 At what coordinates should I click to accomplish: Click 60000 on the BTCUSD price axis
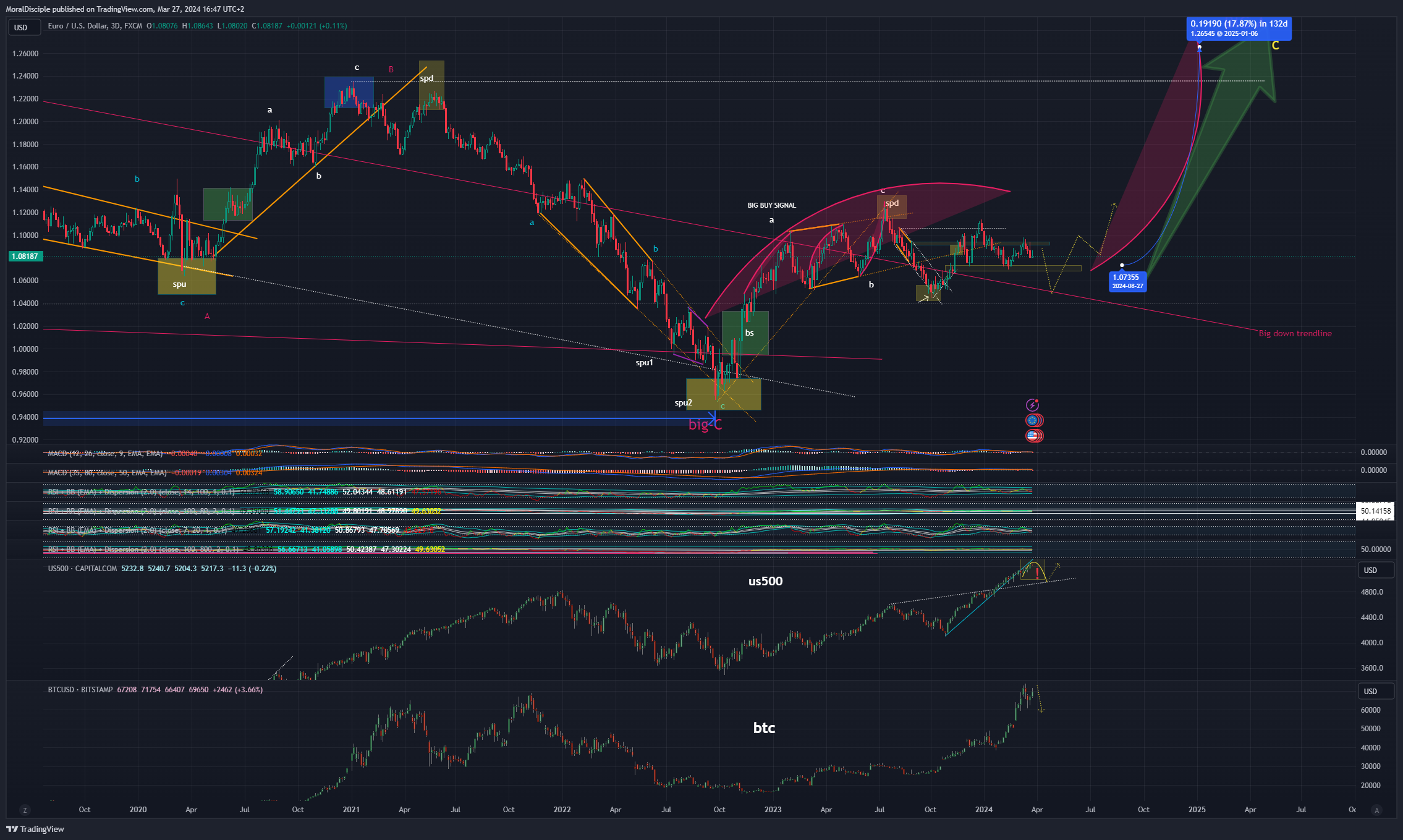(x=1370, y=710)
